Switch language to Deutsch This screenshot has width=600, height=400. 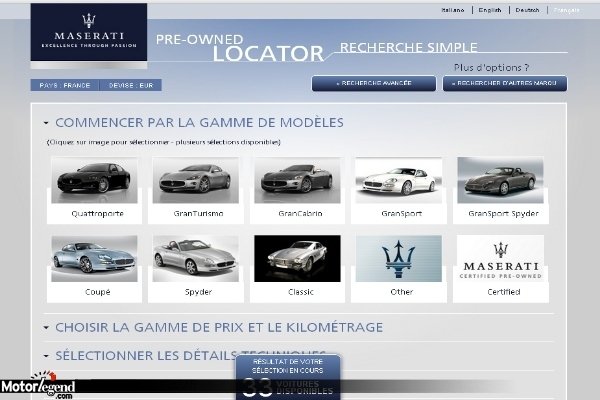(x=527, y=10)
